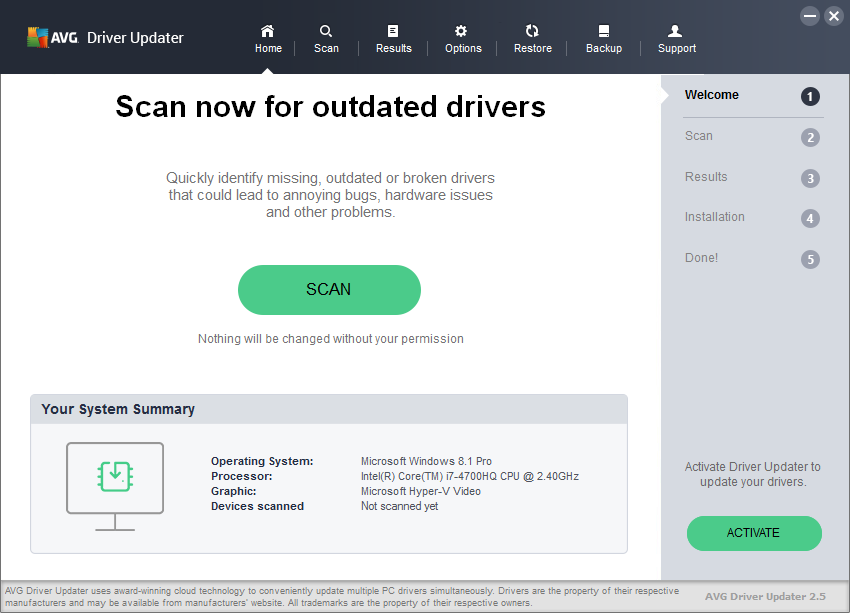850x613 pixels.
Task: Select the Done! step label in sidebar
Action: pos(701,257)
